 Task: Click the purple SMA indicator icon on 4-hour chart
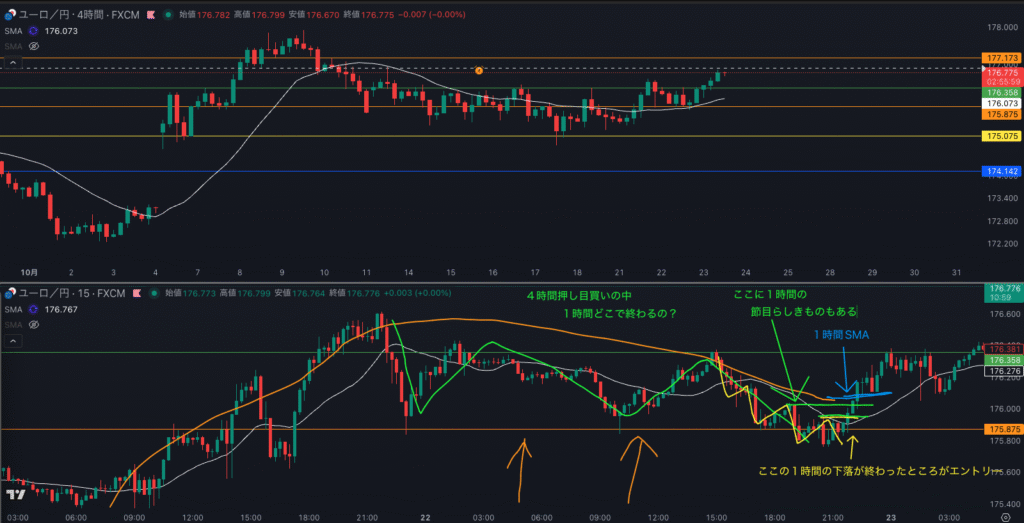tap(33, 31)
